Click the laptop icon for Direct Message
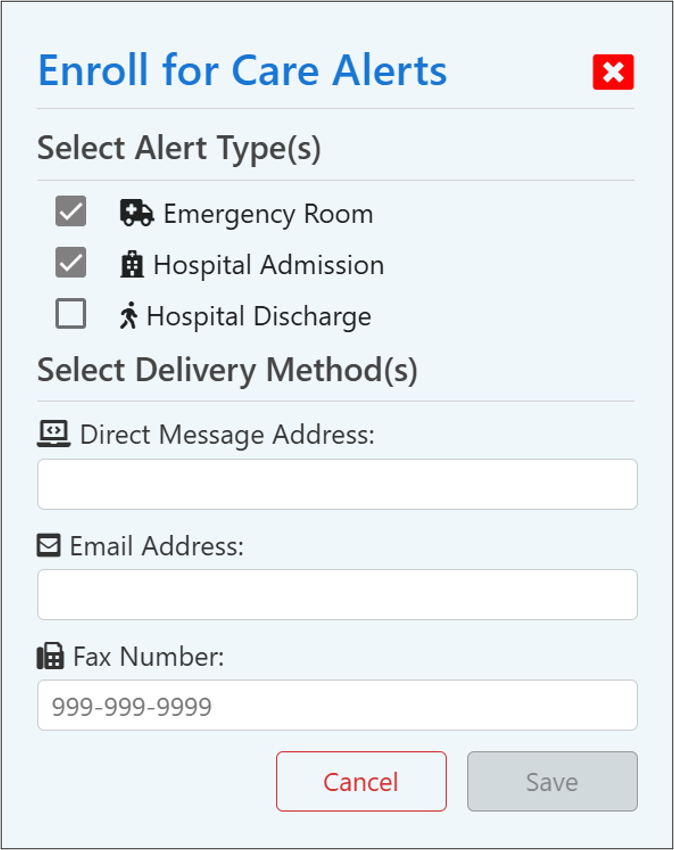This screenshot has height=850, width=674. (53, 433)
